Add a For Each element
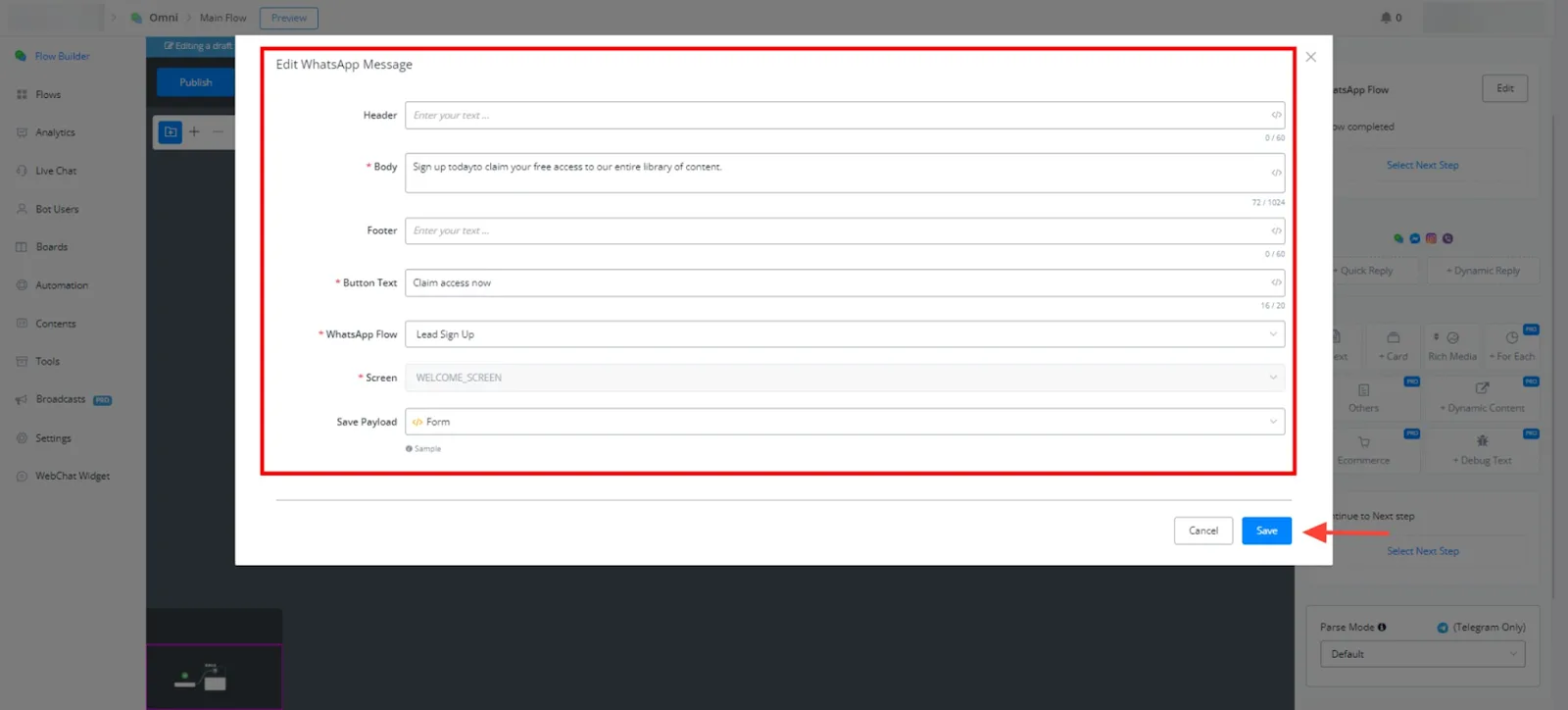This screenshot has height=710, width=1568. pos(1512,345)
